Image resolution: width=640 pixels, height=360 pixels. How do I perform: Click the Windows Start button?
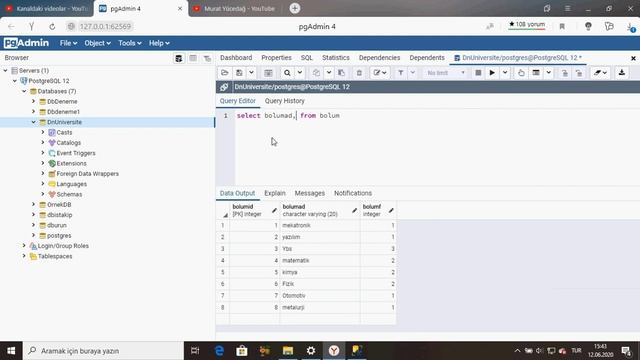(x=11, y=351)
